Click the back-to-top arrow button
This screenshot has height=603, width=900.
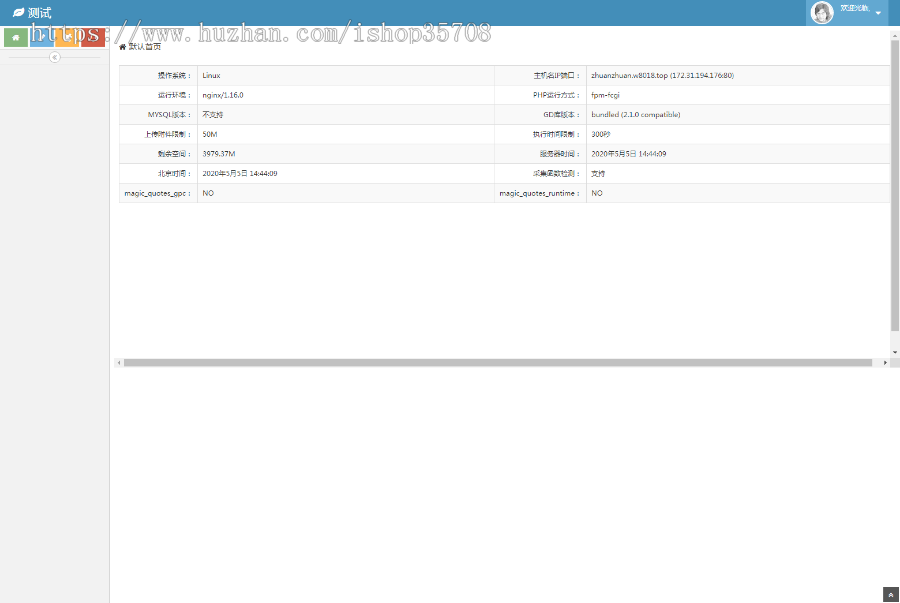[x=891, y=595]
